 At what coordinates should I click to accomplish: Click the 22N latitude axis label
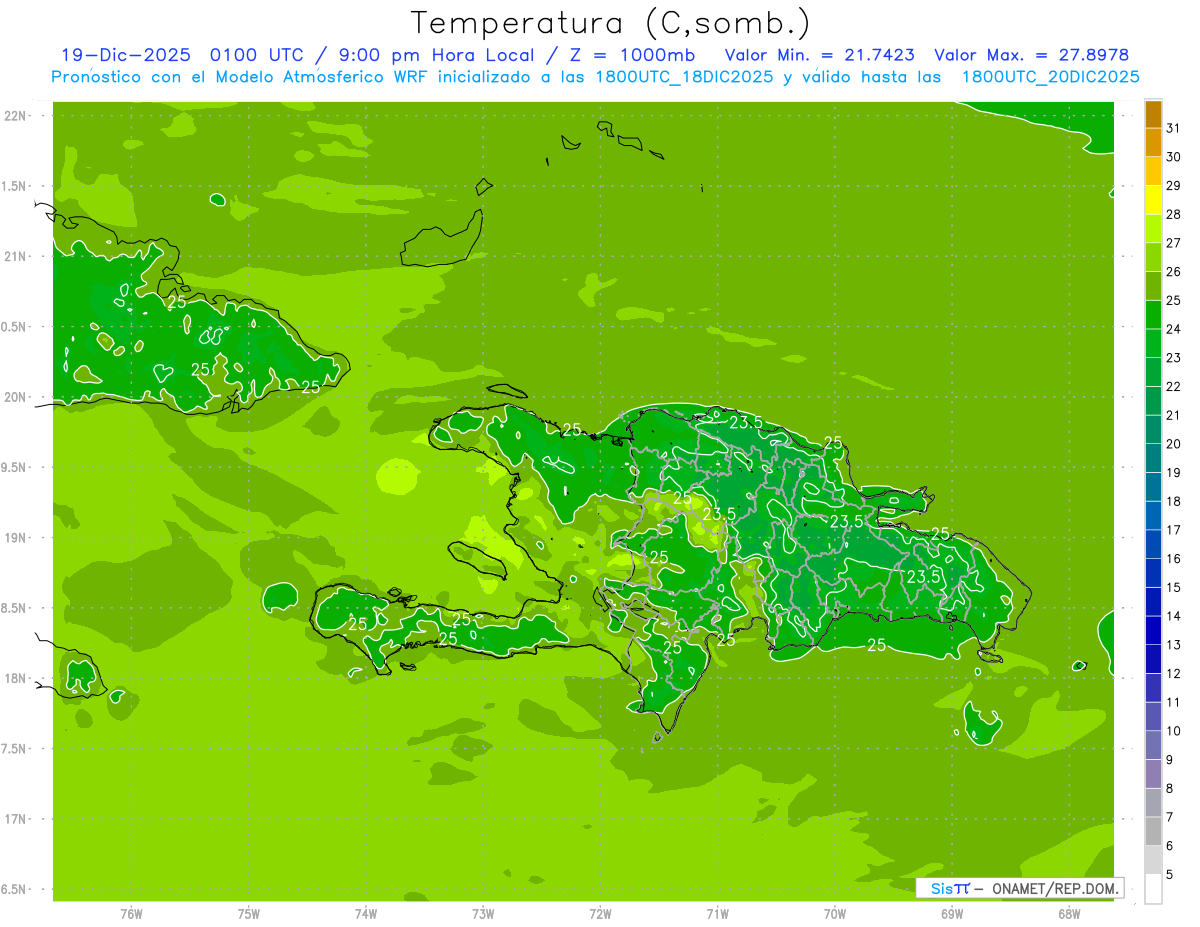pos(16,115)
